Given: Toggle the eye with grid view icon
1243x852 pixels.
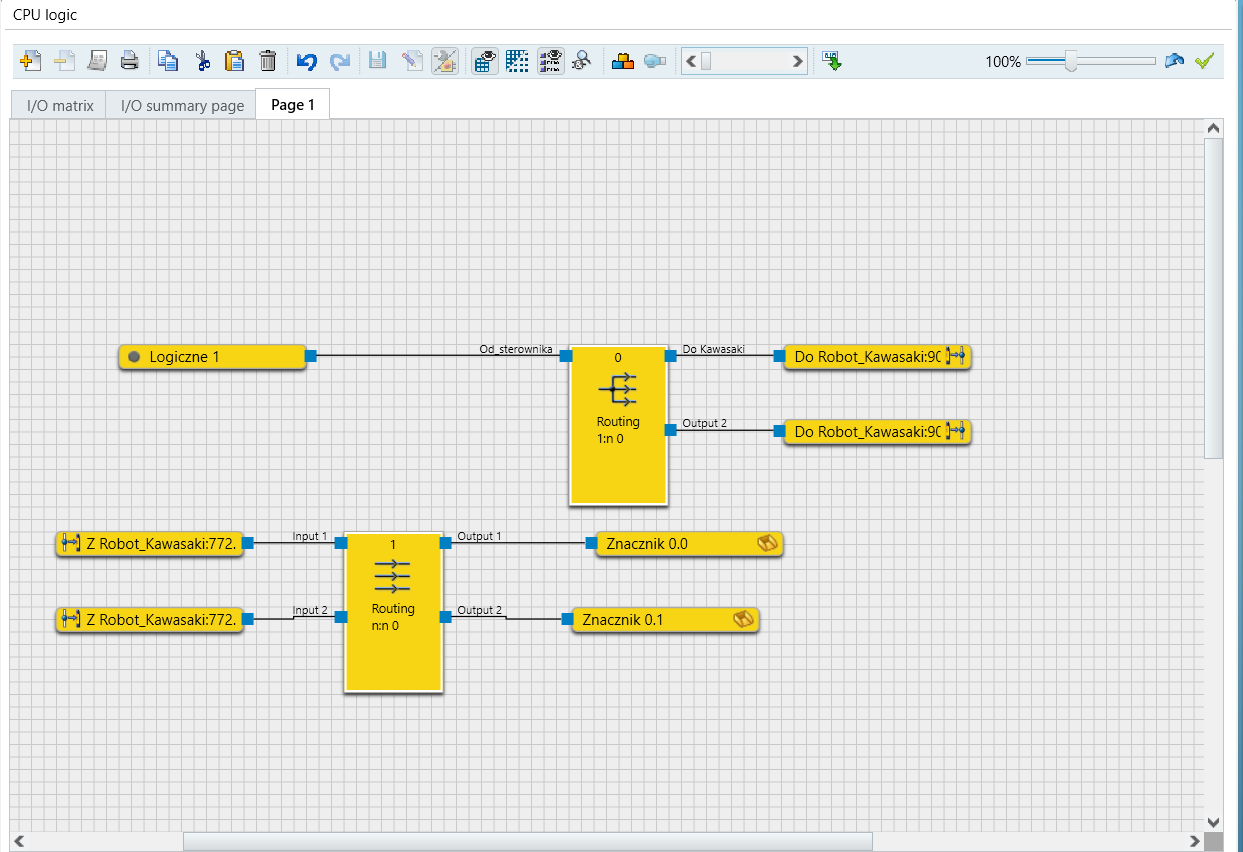Looking at the screenshot, I should click(485, 61).
